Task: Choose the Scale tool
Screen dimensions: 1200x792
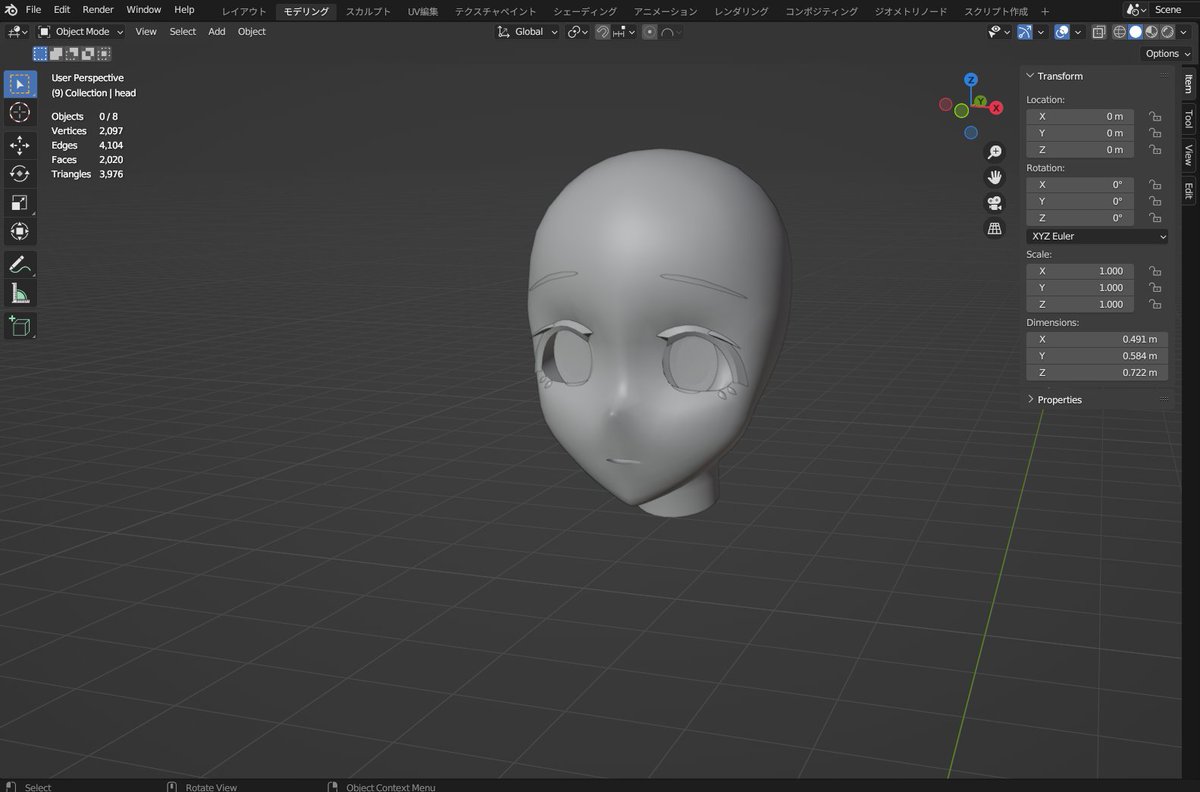Action: coord(20,203)
